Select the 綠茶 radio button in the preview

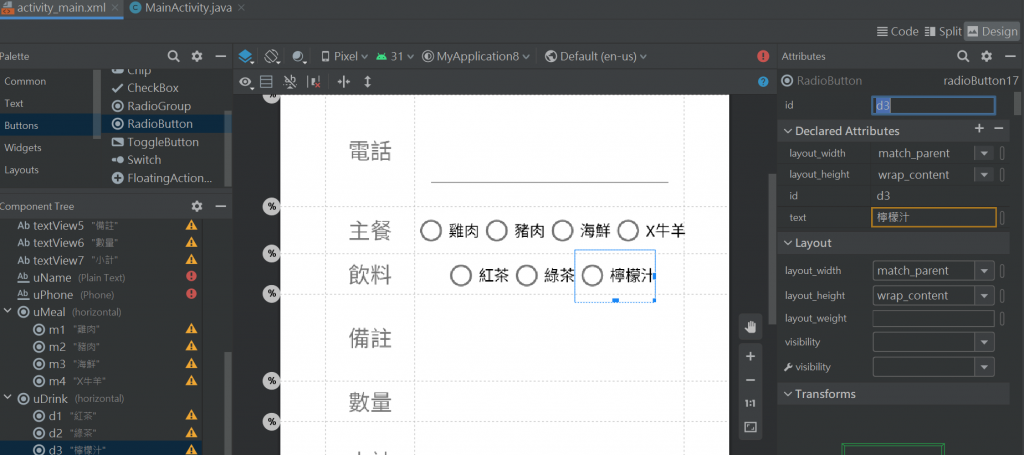coord(545,275)
